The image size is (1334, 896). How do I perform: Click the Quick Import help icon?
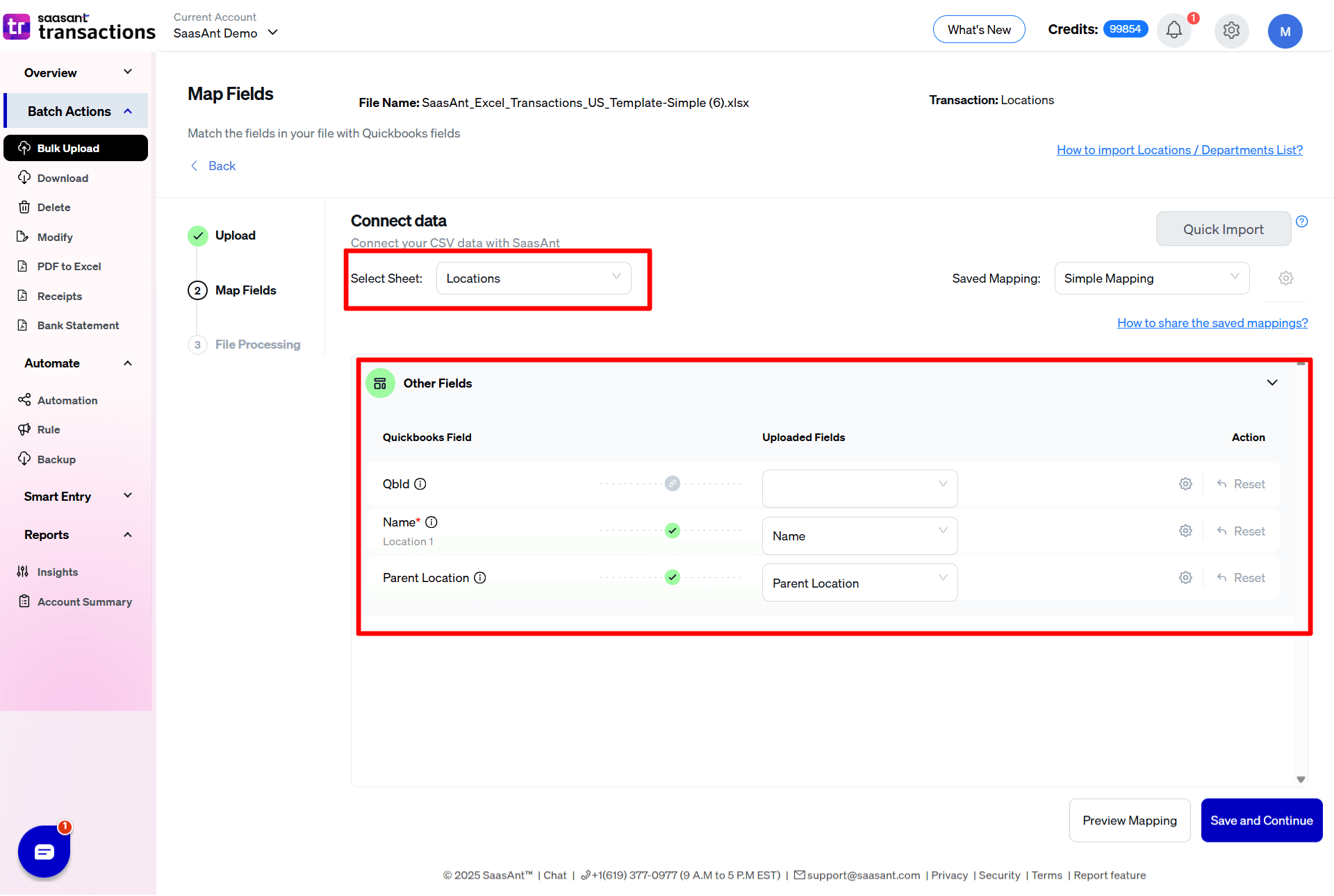click(x=1302, y=222)
